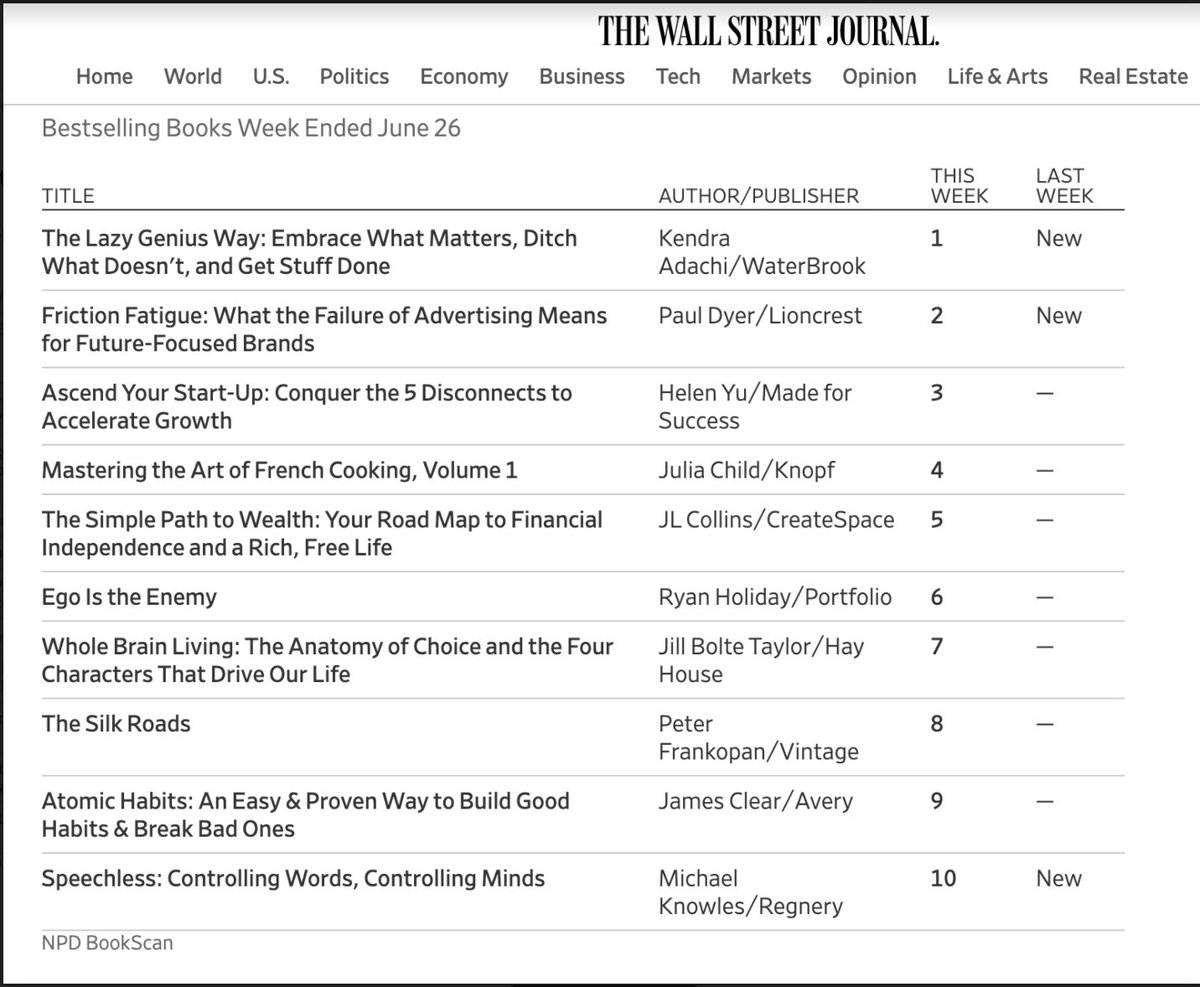
Task: Open the Life & Arts section
Action: coord(997,77)
